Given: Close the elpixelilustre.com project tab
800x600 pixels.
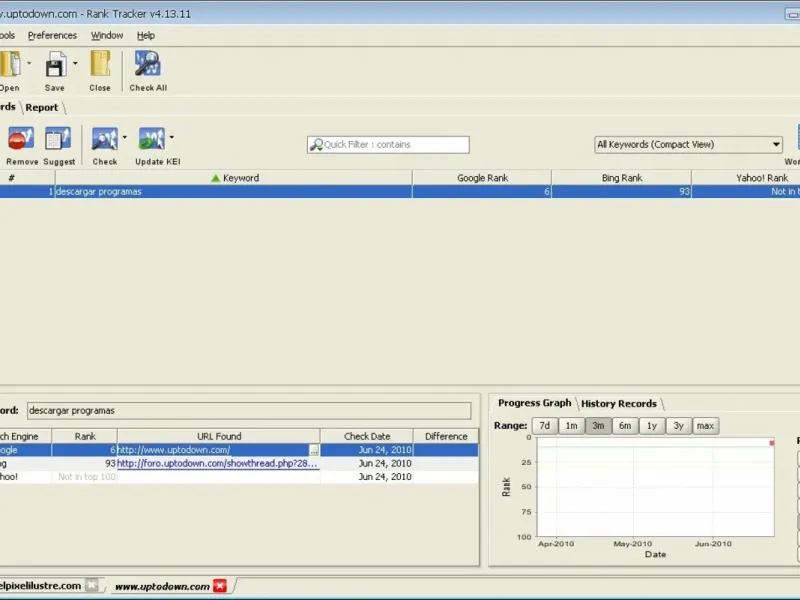Looking at the screenshot, I should click(92, 585).
